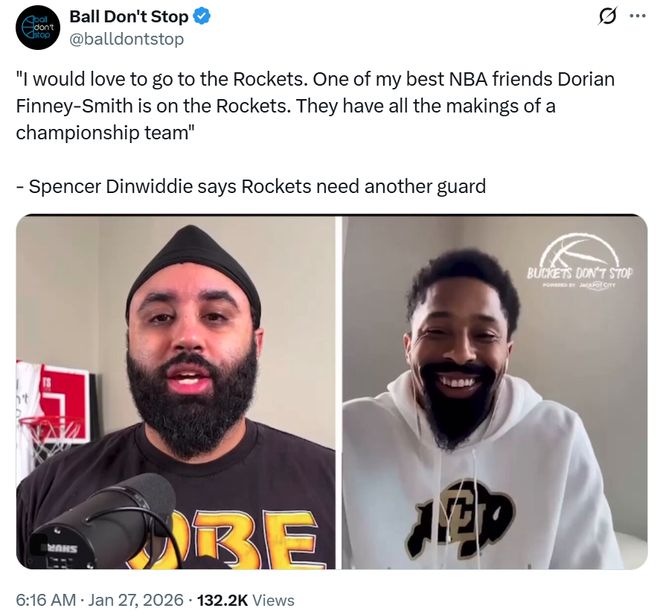Click the tweet quote text body
660x614 pixels.
[x=315, y=106]
